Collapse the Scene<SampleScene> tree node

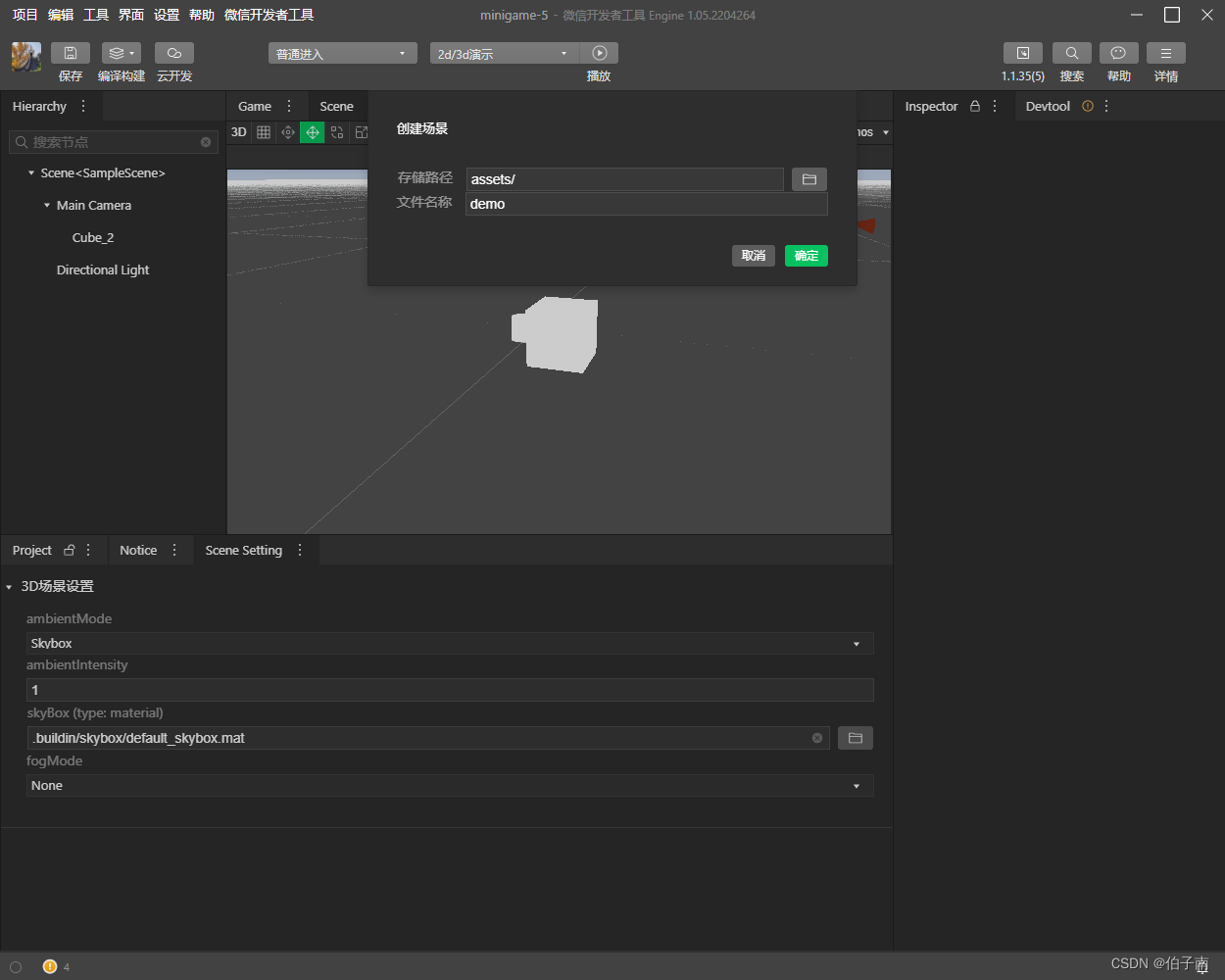point(31,173)
